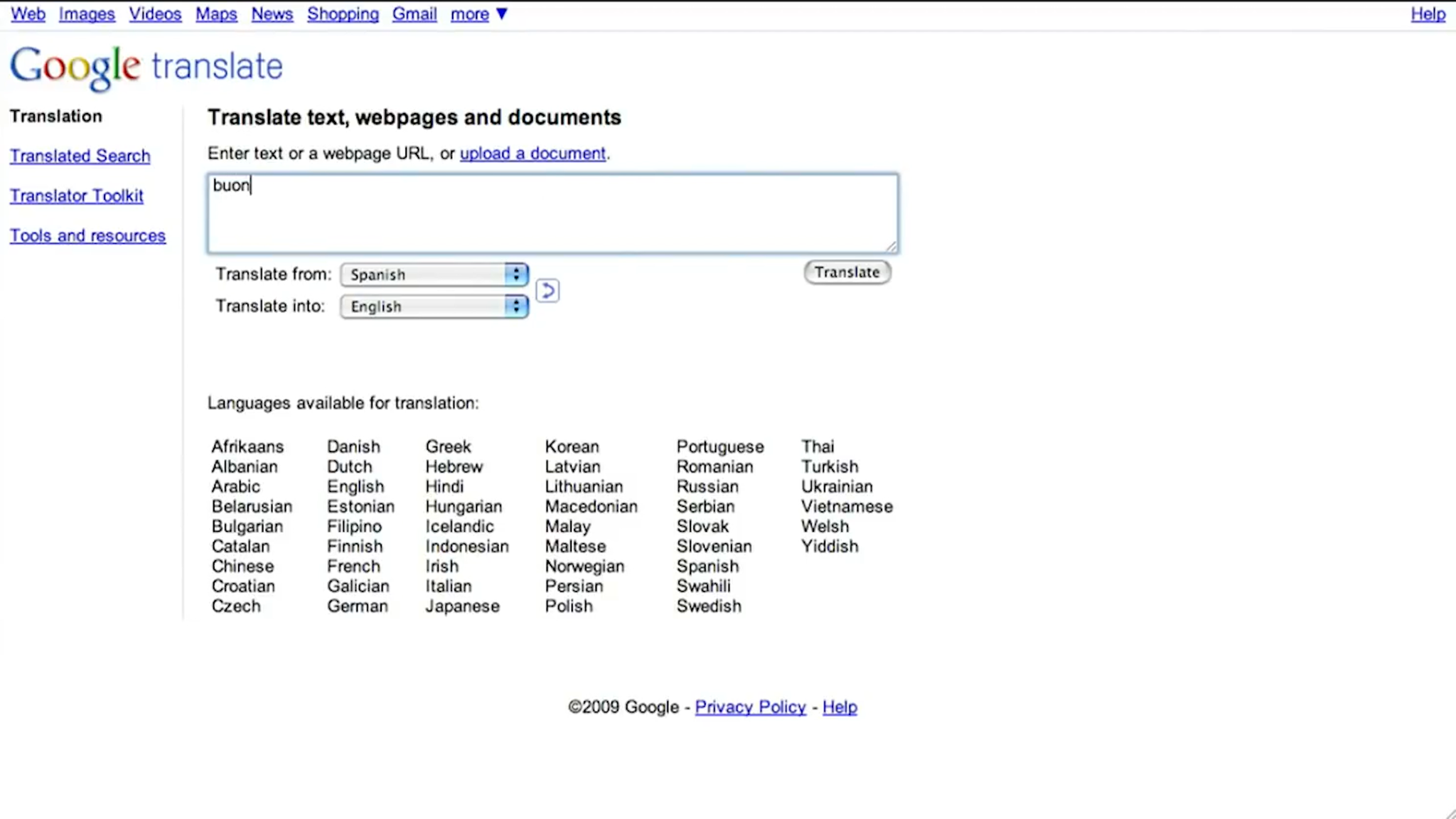Click Macedonian in the languages list
1456x819 pixels.
tap(591, 506)
